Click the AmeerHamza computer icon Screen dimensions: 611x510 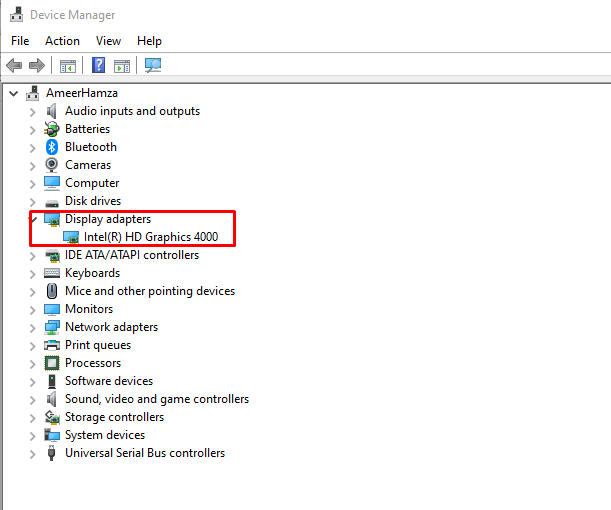click(x=33, y=93)
